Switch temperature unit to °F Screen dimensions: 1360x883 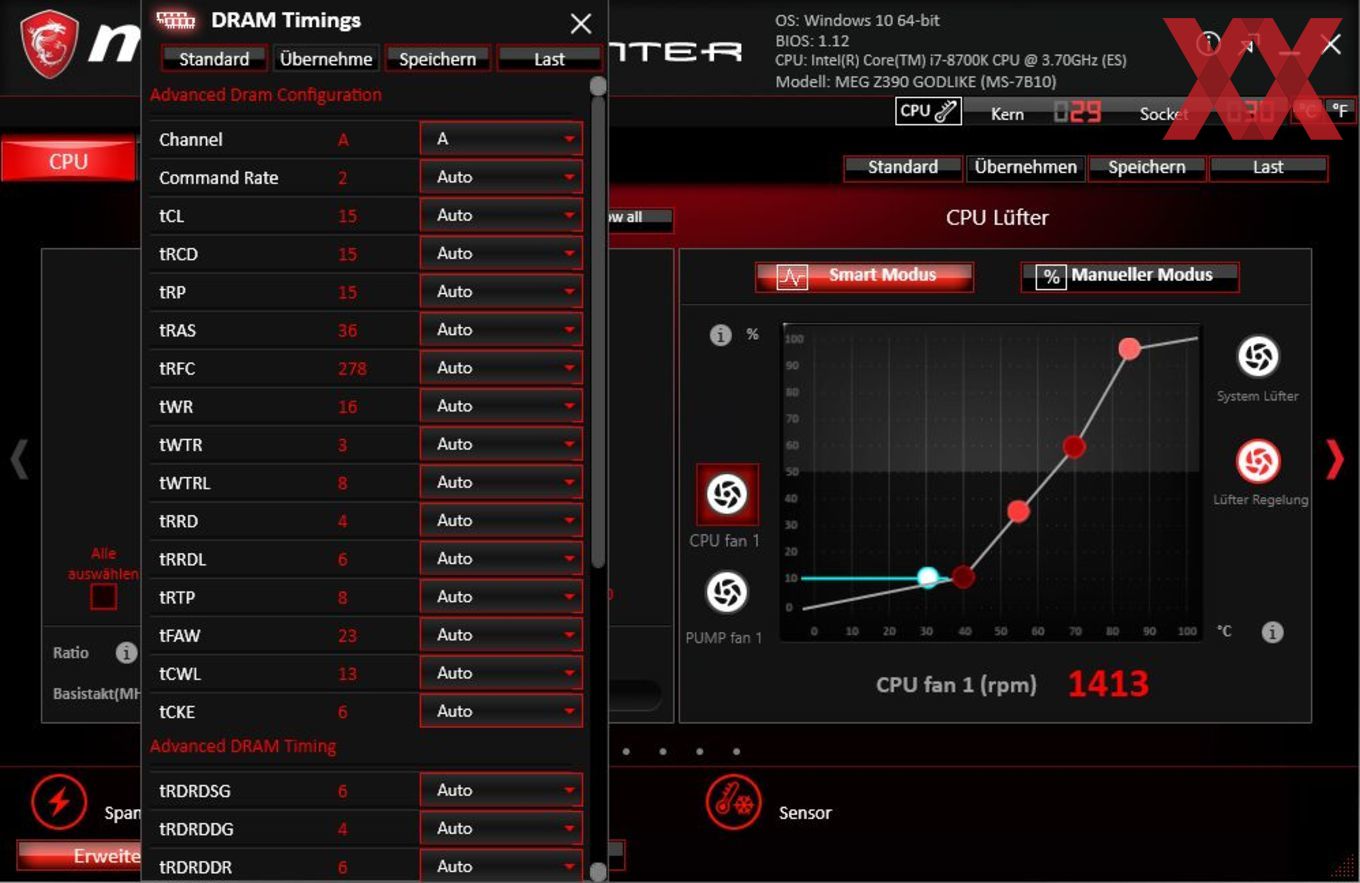1340,110
